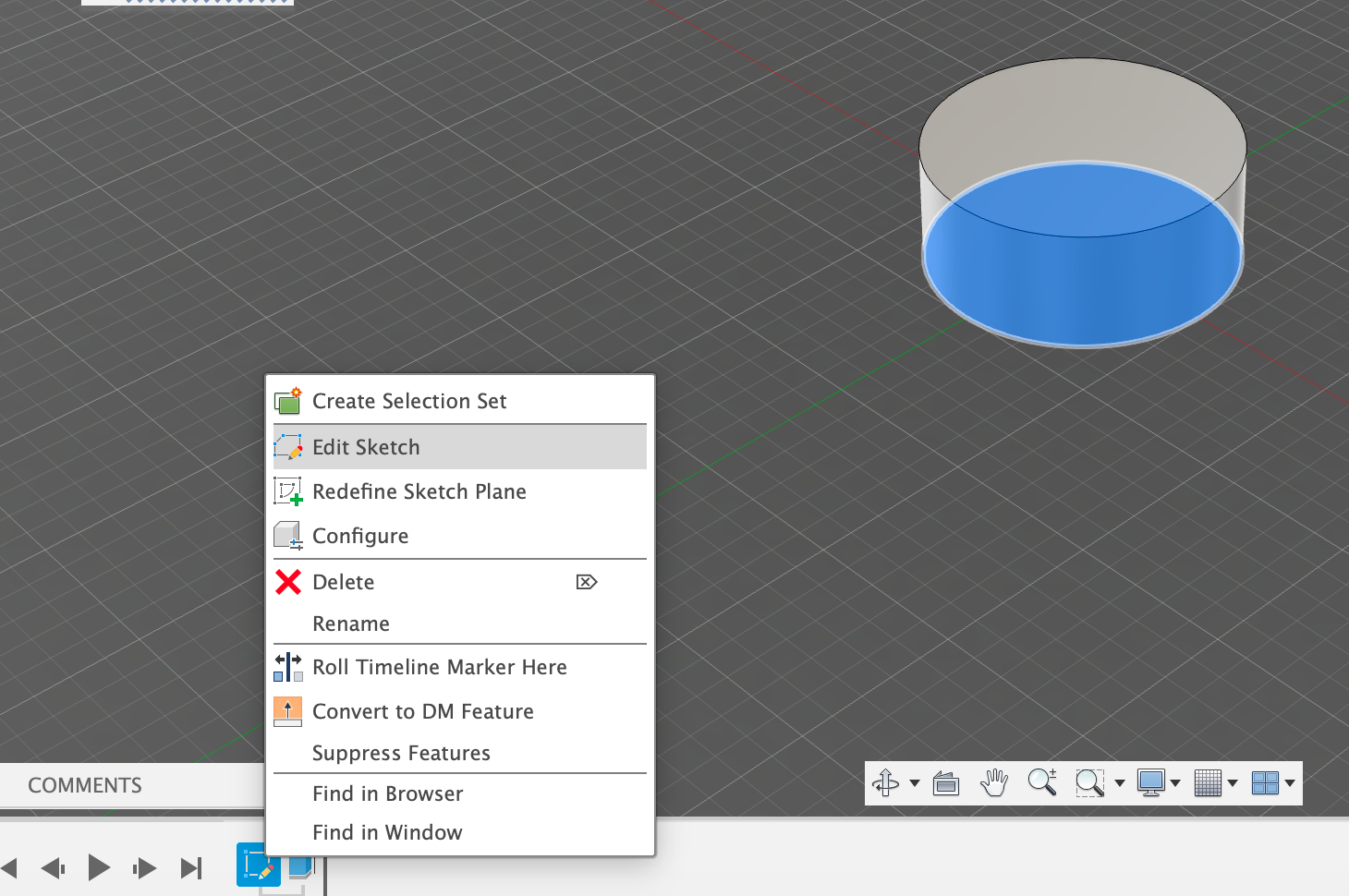Play the timeline
Image resolution: width=1349 pixels, height=896 pixels.
[x=98, y=867]
